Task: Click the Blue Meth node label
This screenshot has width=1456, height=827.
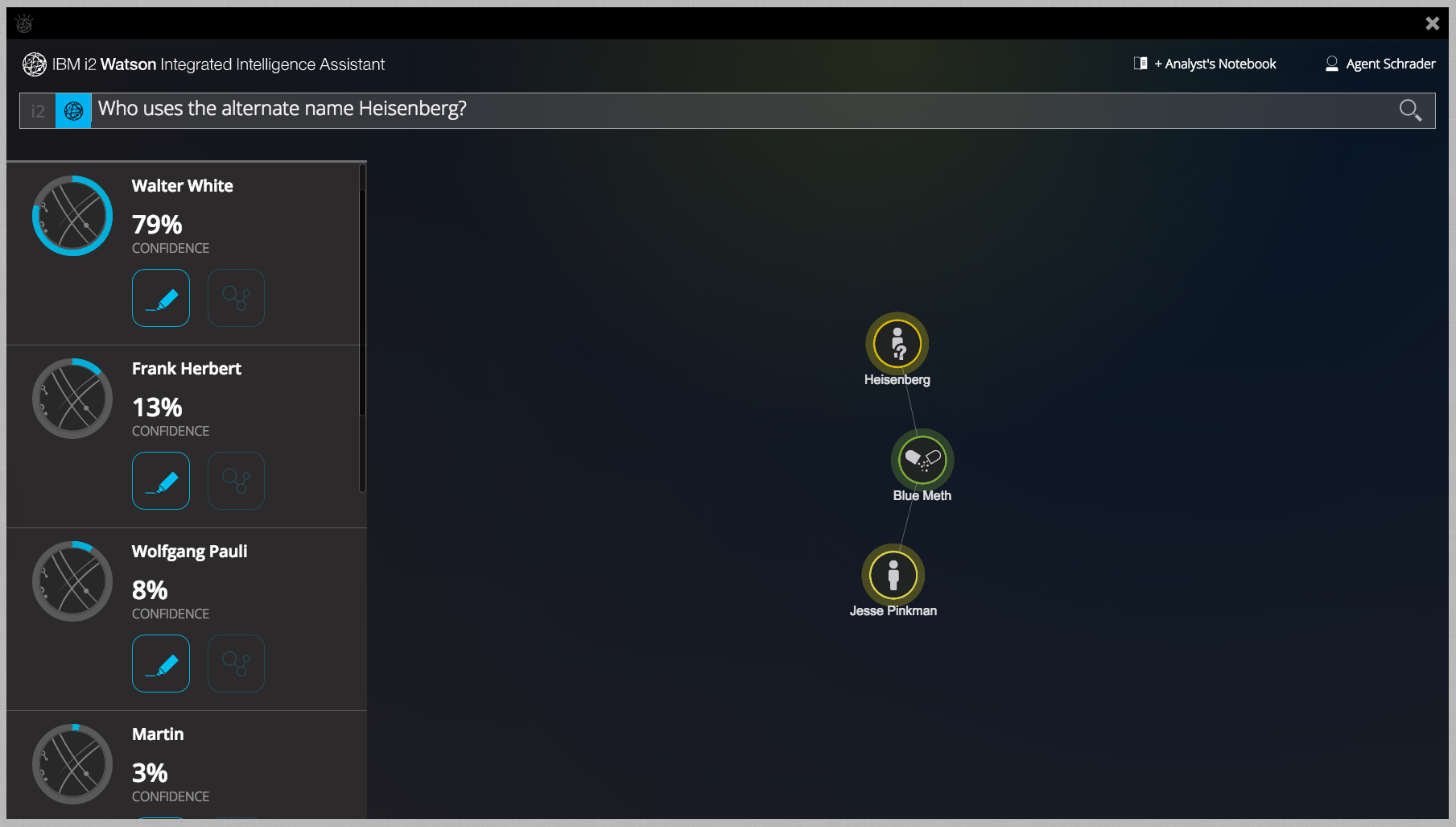Action: point(922,495)
